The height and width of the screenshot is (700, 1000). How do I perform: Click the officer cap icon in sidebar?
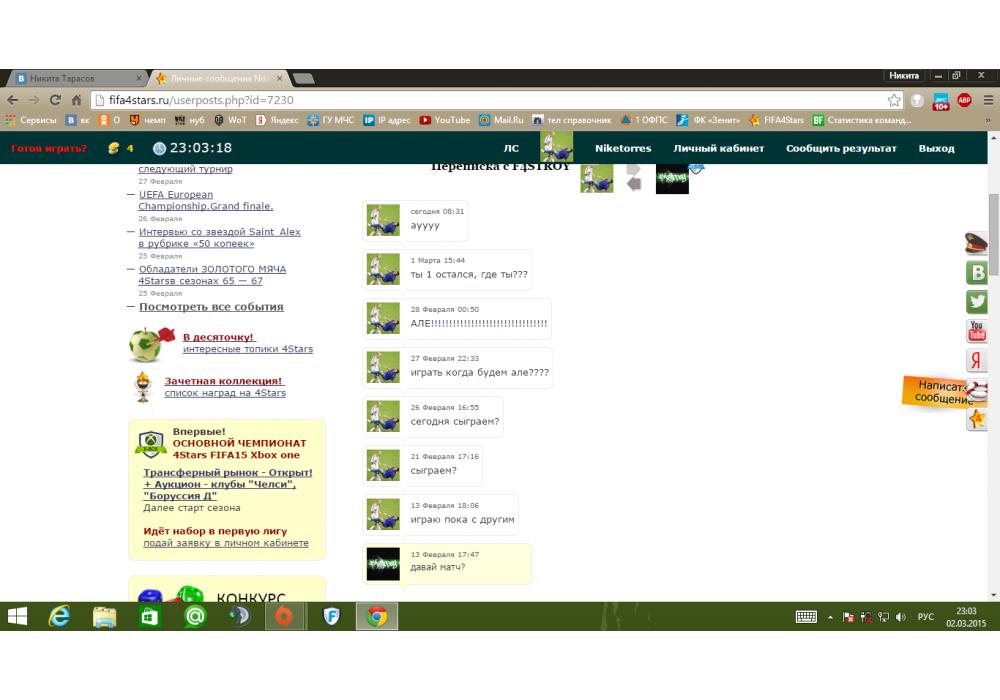coord(976,243)
